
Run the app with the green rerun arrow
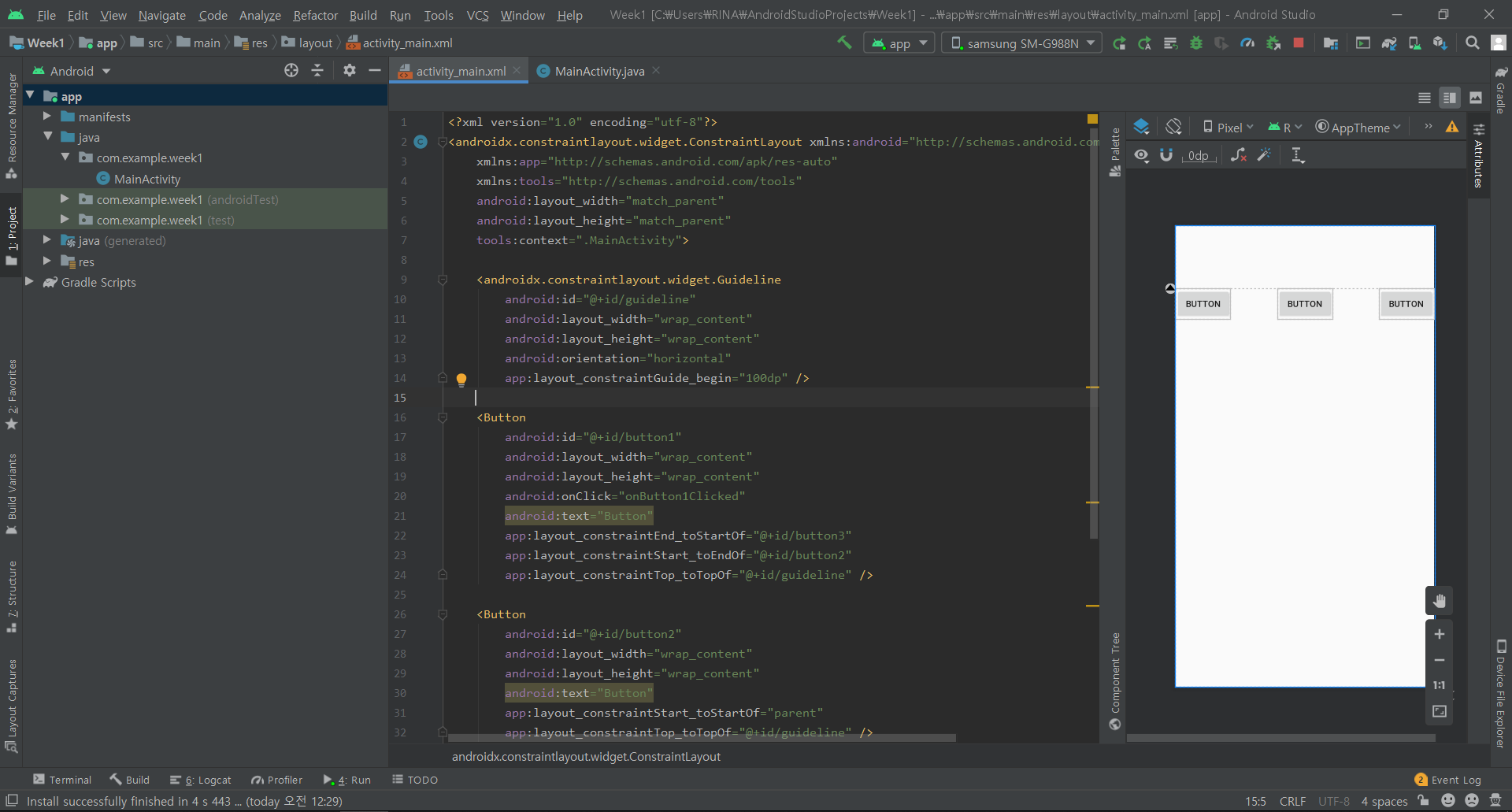coord(1119,43)
